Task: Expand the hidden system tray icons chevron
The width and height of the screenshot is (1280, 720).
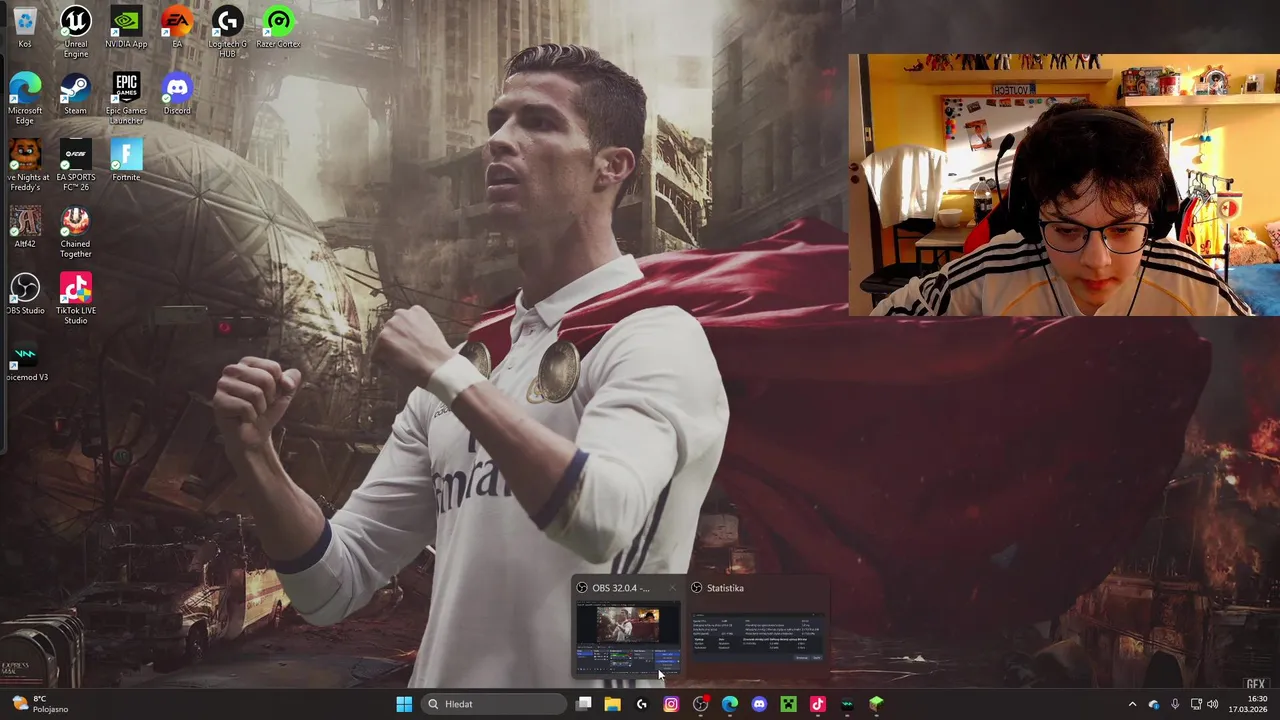Action: [1132, 704]
